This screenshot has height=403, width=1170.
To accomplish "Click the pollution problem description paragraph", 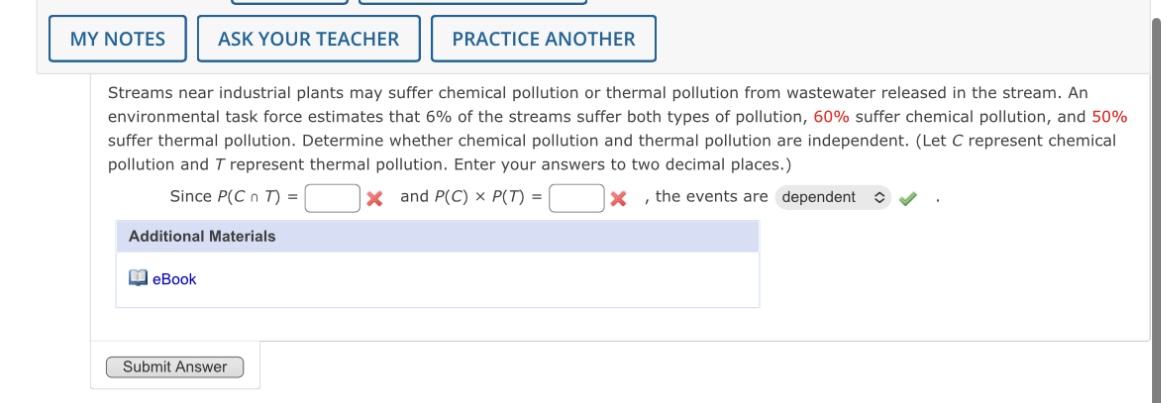I will click(x=600, y=128).
